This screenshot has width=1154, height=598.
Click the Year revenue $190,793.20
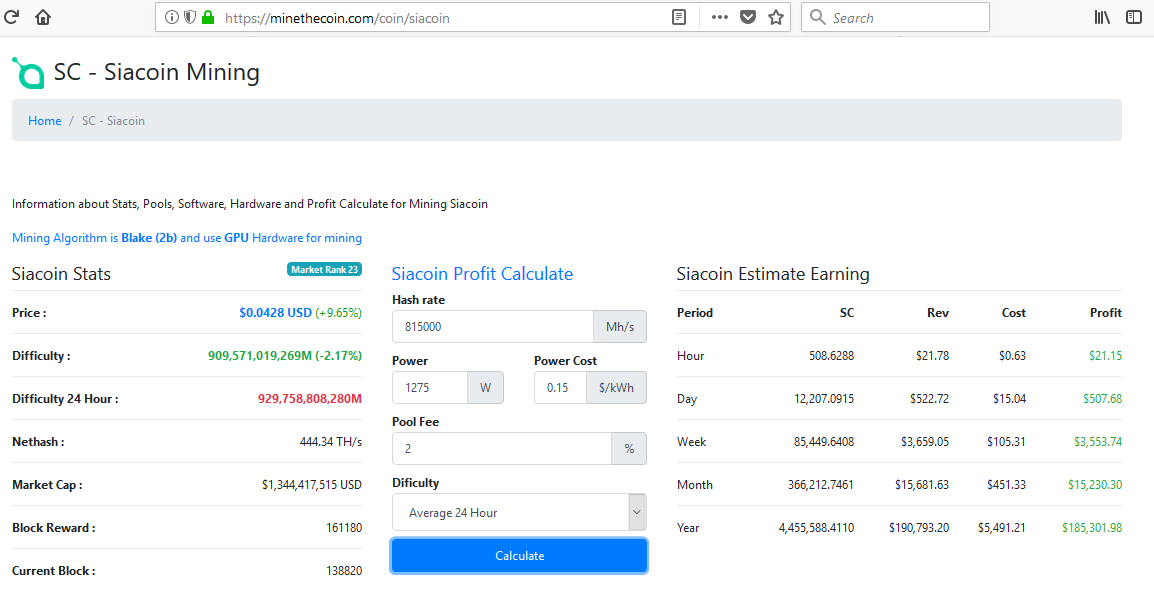coord(918,527)
